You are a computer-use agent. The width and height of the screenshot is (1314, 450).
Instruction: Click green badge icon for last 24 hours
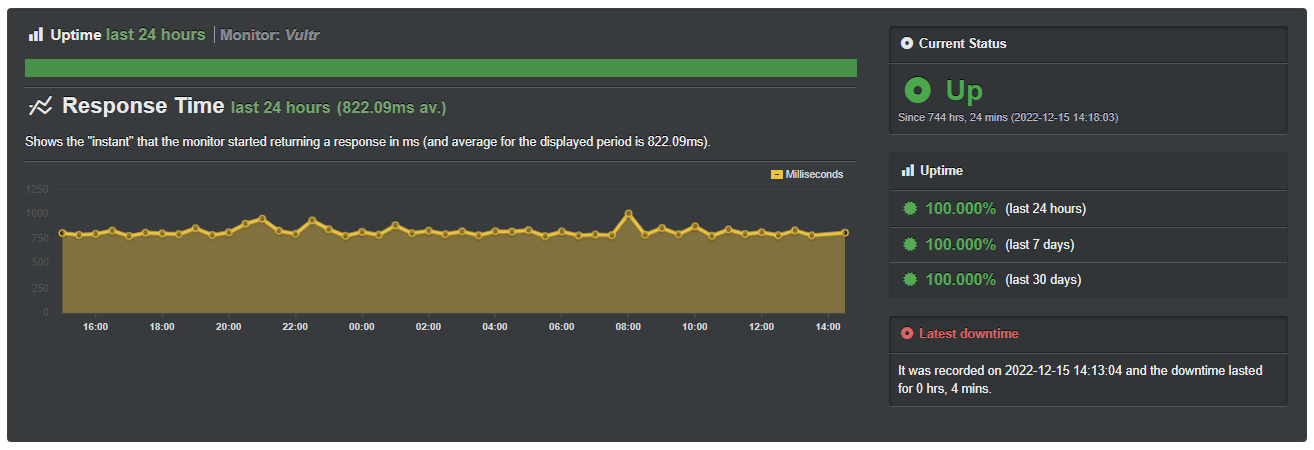click(910, 209)
